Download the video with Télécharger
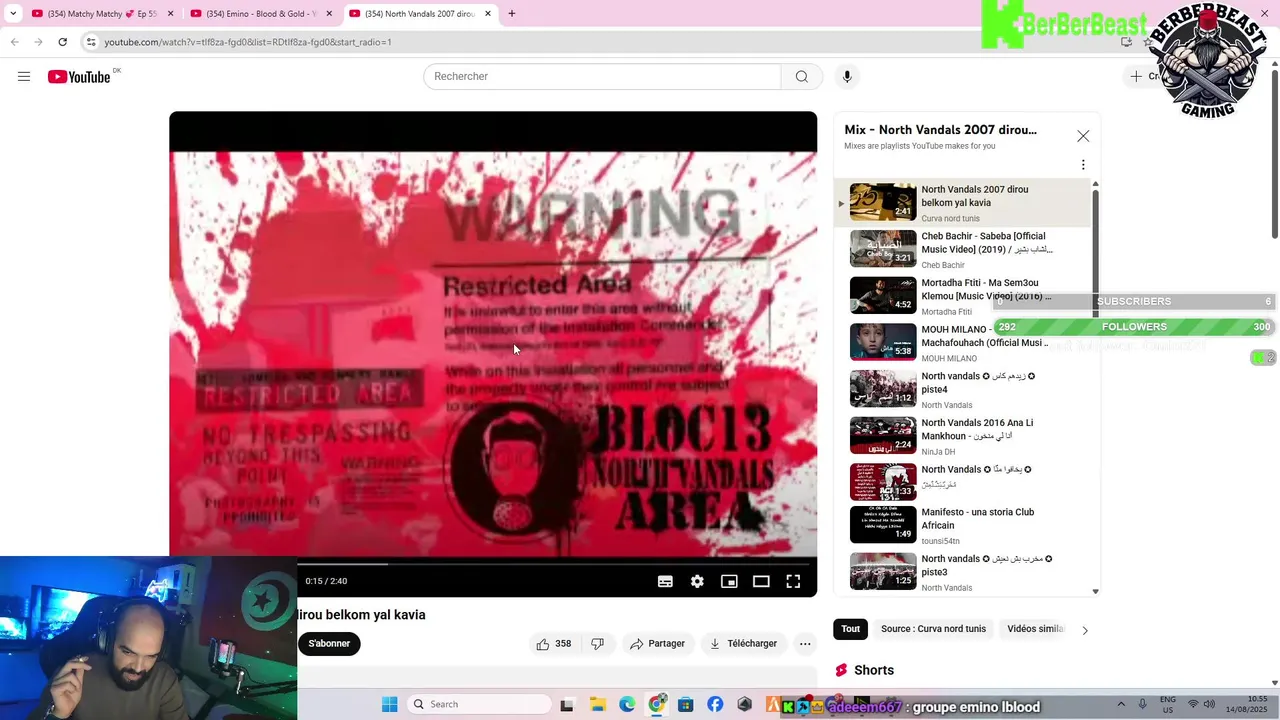This screenshot has height=720, width=1280. pos(743,644)
